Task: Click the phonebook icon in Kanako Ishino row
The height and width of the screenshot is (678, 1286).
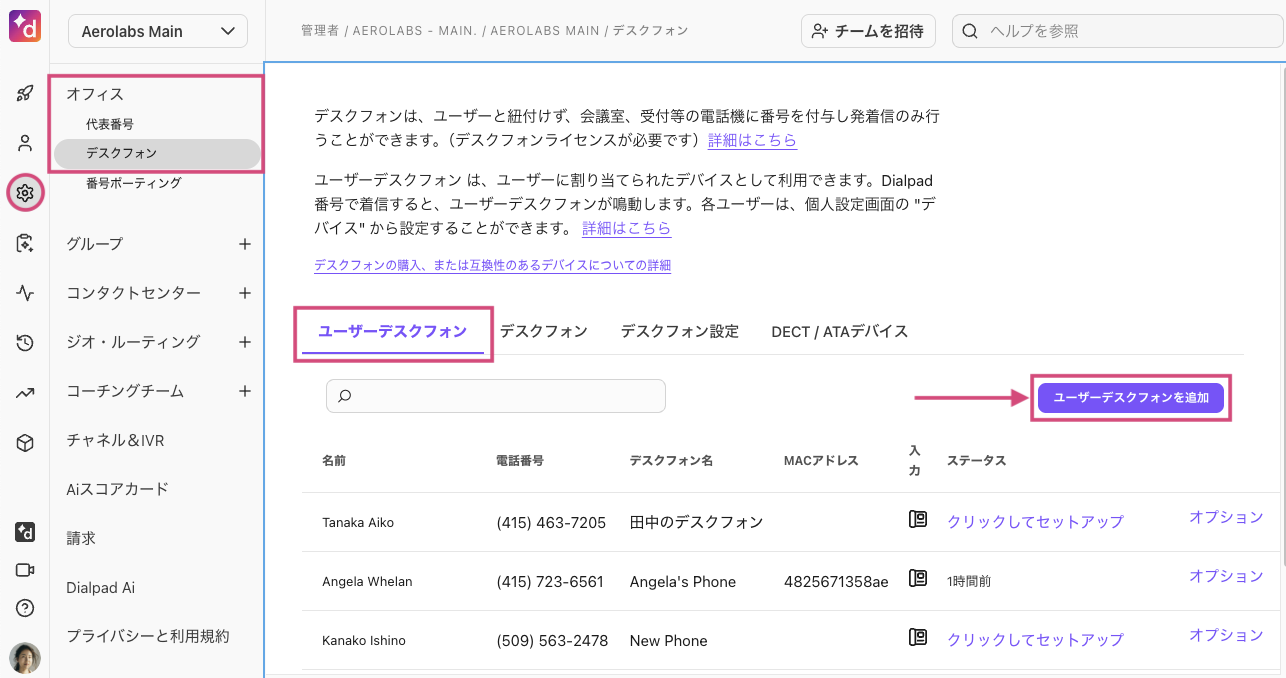Action: [918, 637]
